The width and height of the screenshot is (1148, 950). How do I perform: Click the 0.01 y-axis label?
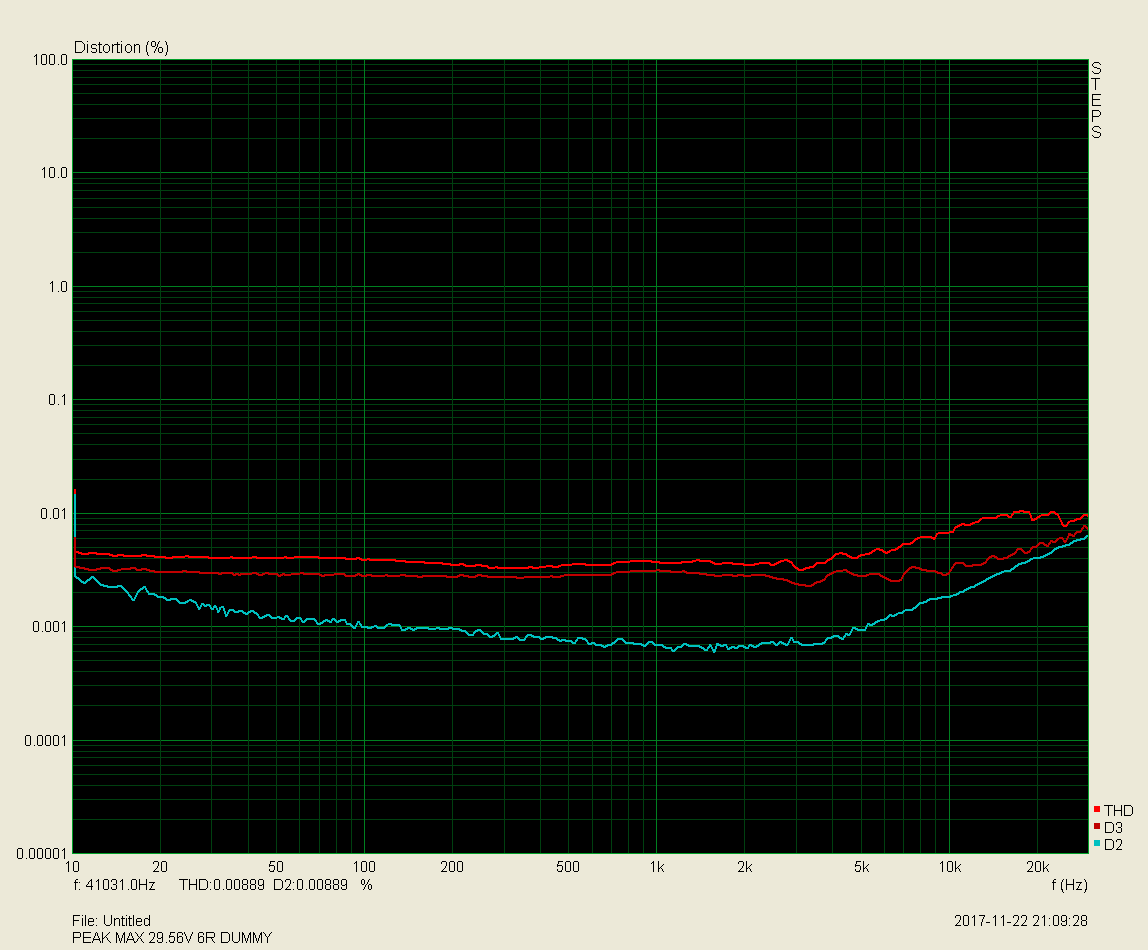(53, 514)
